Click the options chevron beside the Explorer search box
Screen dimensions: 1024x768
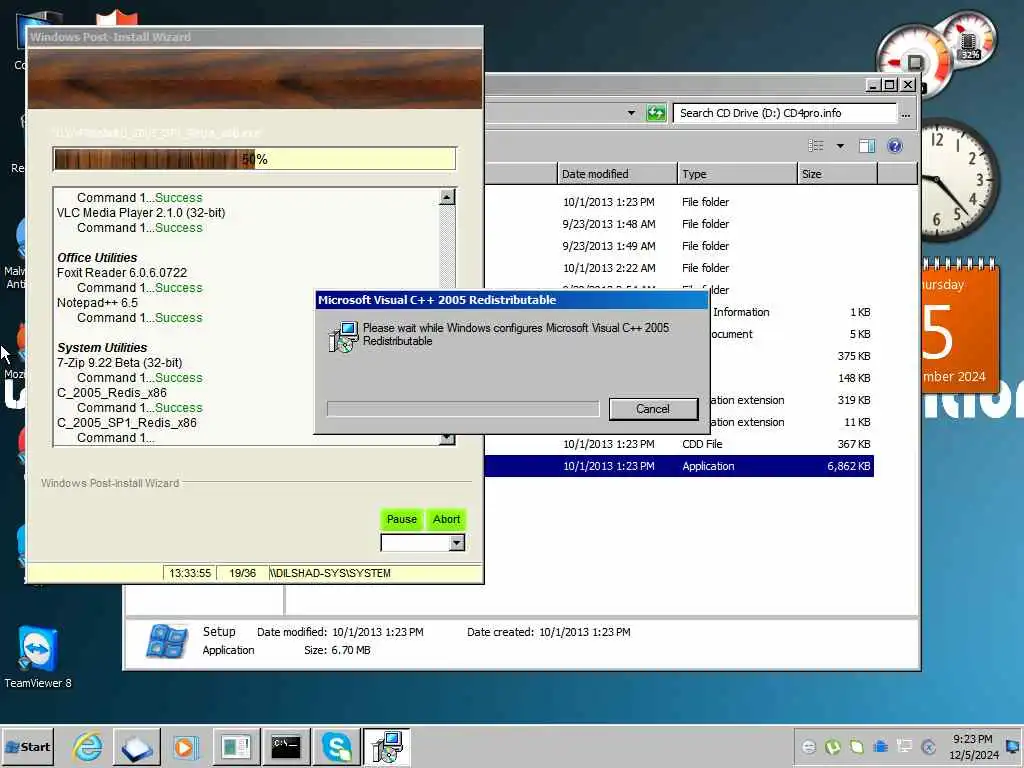click(x=906, y=114)
